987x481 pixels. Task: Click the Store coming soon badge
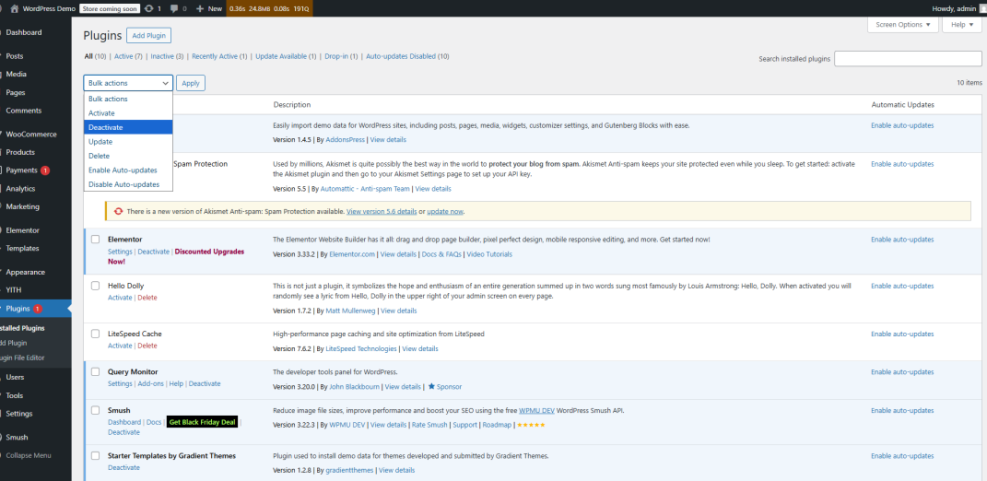(110, 9)
